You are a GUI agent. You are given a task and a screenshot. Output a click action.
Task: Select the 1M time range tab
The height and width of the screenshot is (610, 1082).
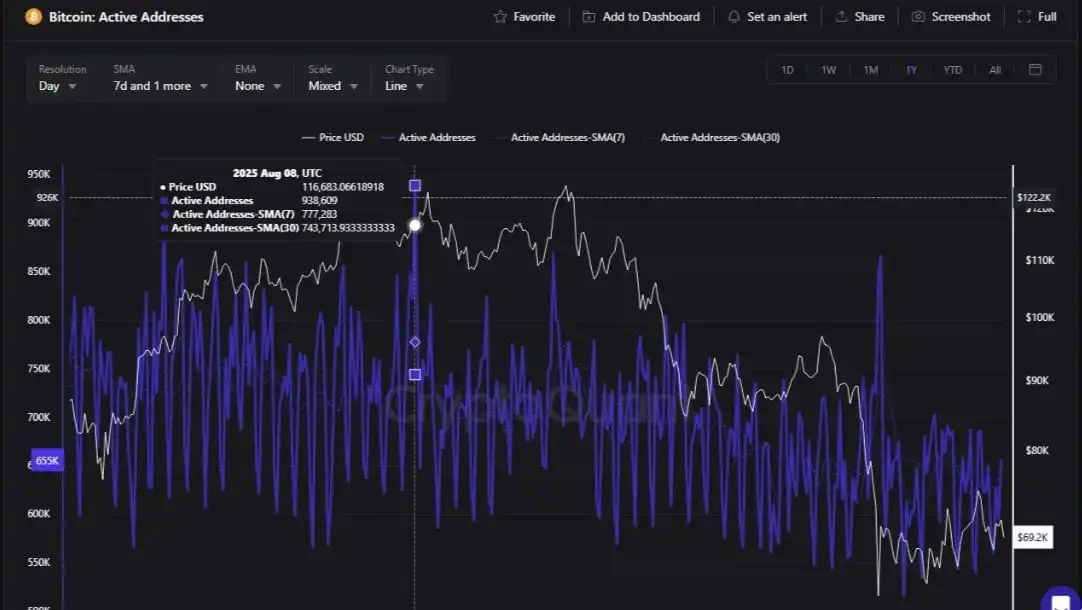coord(869,69)
